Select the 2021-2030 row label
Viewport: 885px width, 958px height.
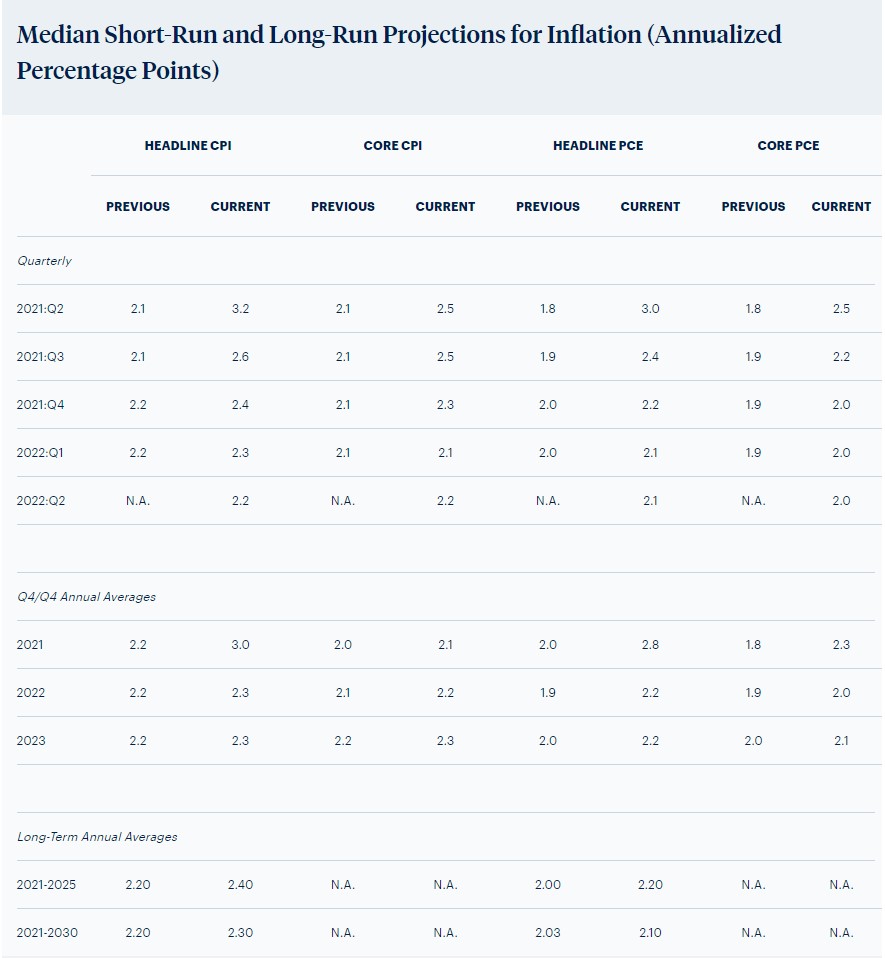(x=47, y=933)
